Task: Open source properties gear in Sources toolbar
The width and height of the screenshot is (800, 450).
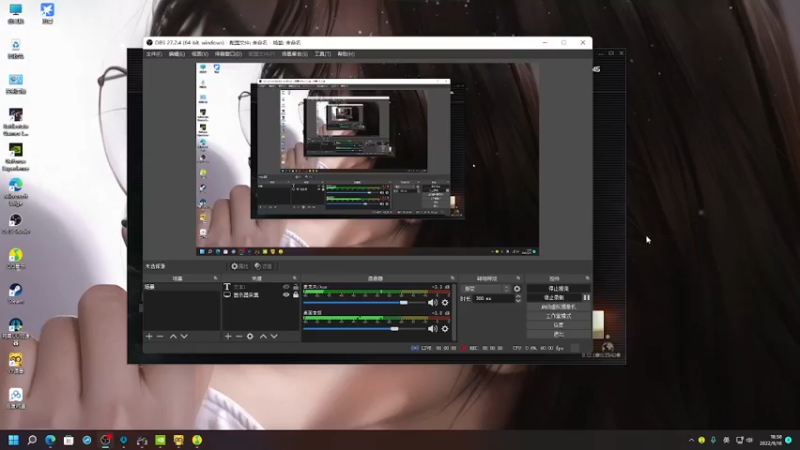Action: (250, 336)
